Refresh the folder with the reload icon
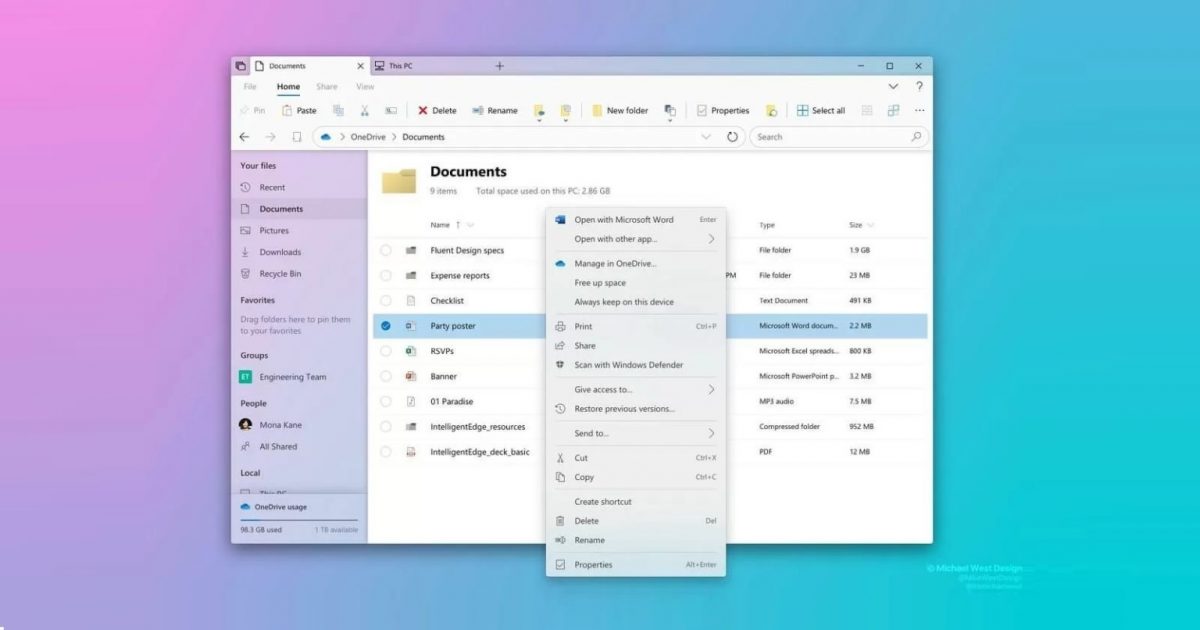This screenshot has height=630, width=1200. [732, 137]
